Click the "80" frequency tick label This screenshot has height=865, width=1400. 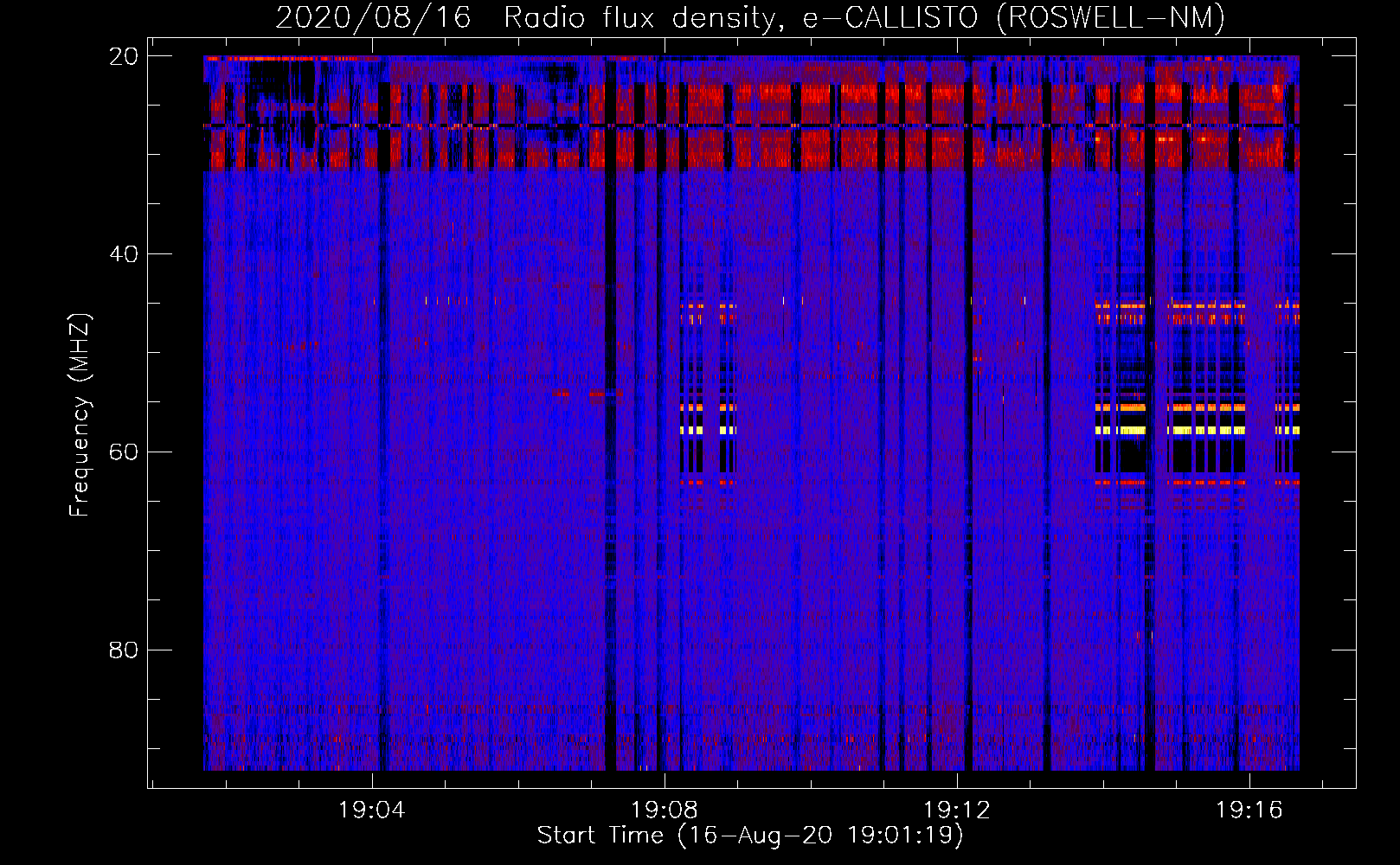124,650
